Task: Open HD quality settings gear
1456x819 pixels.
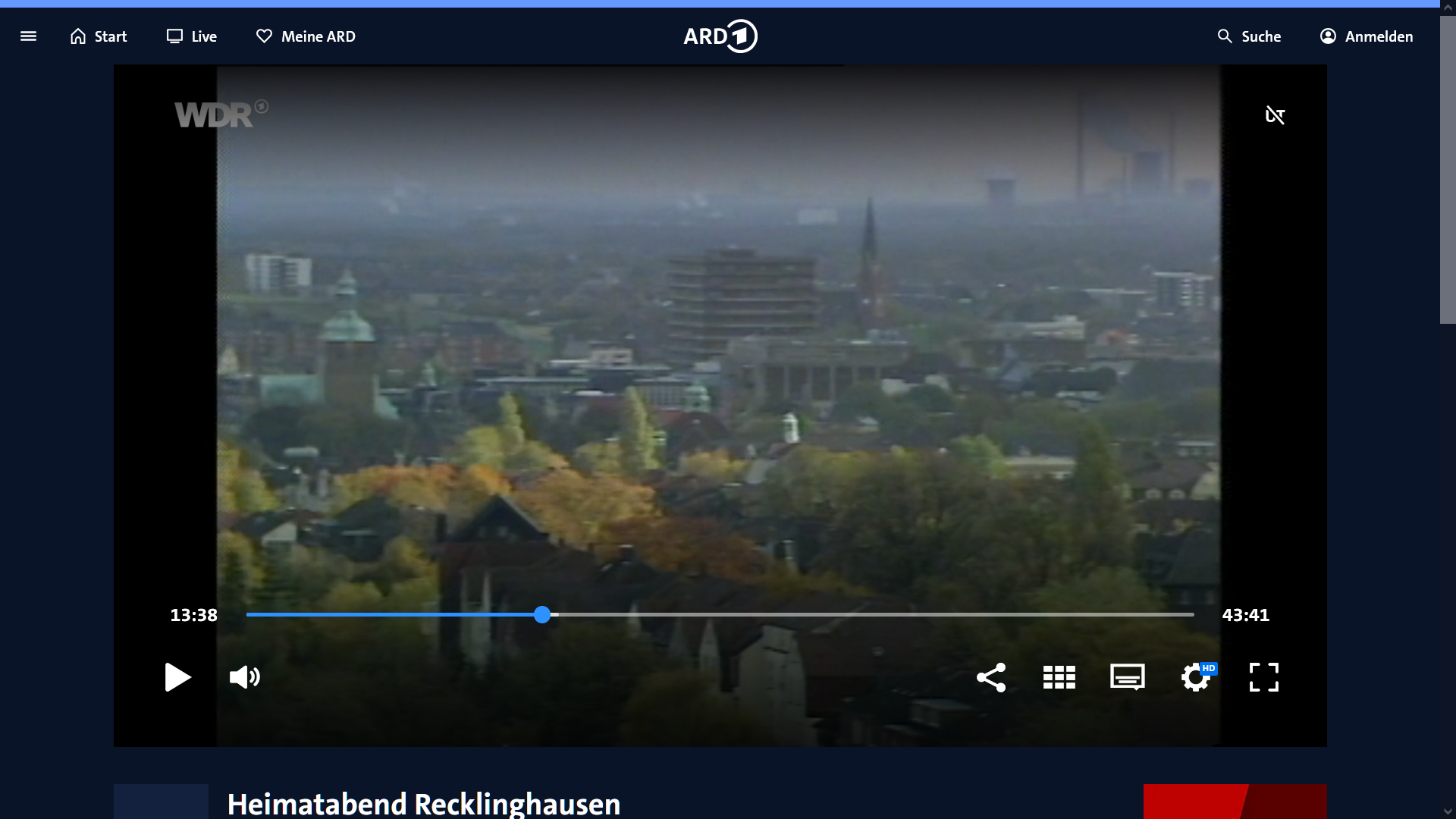Action: pyautogui.click(x=1197, y=677)
